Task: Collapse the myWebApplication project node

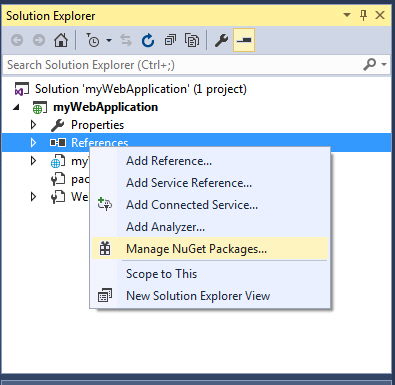Action: pos(16,107)
